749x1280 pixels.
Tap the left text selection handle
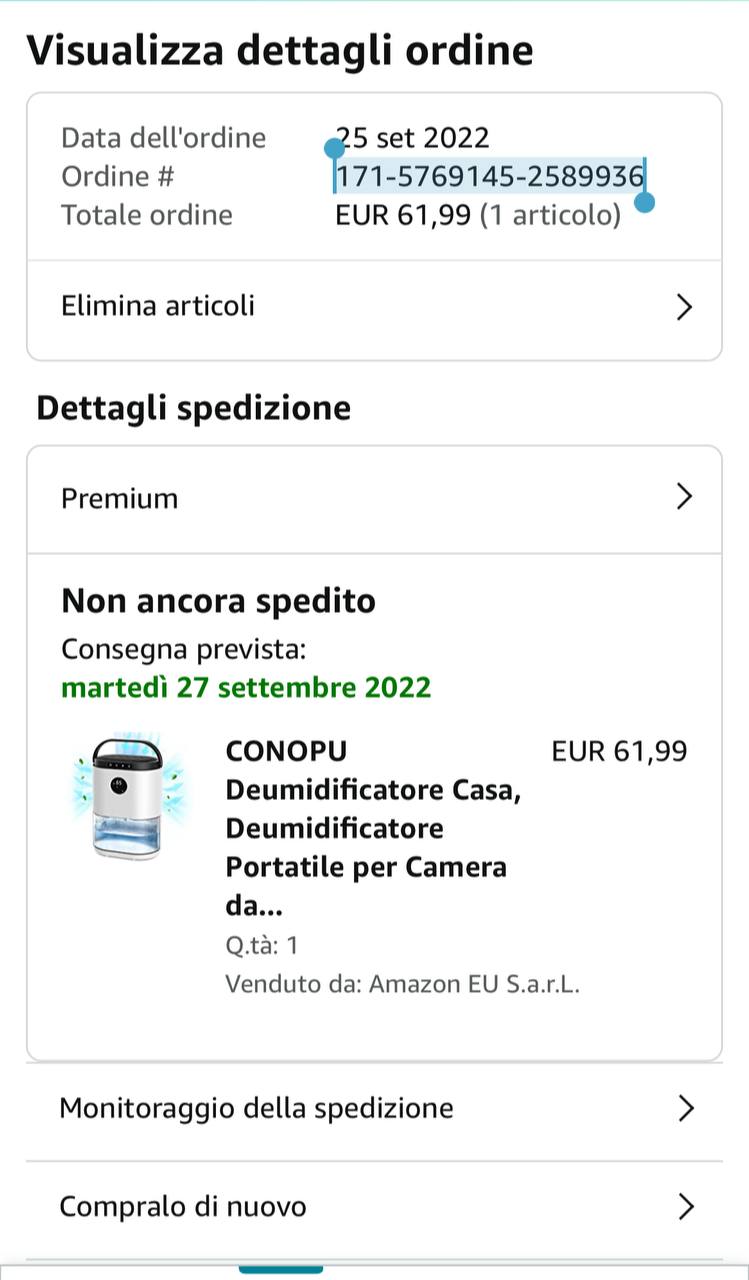click(x=334, y=150)
